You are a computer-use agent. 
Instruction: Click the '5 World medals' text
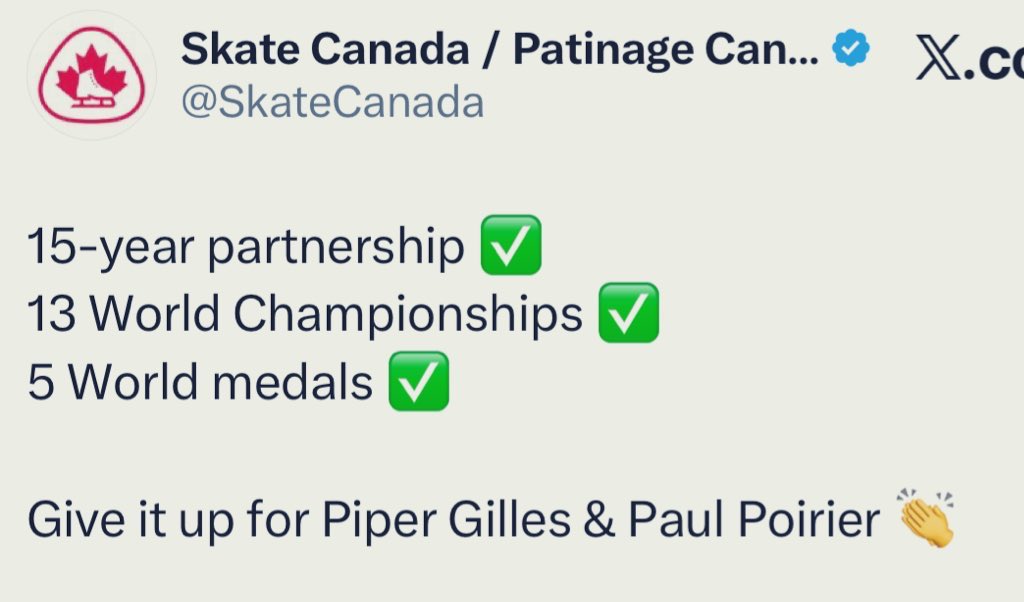(200, 383)
